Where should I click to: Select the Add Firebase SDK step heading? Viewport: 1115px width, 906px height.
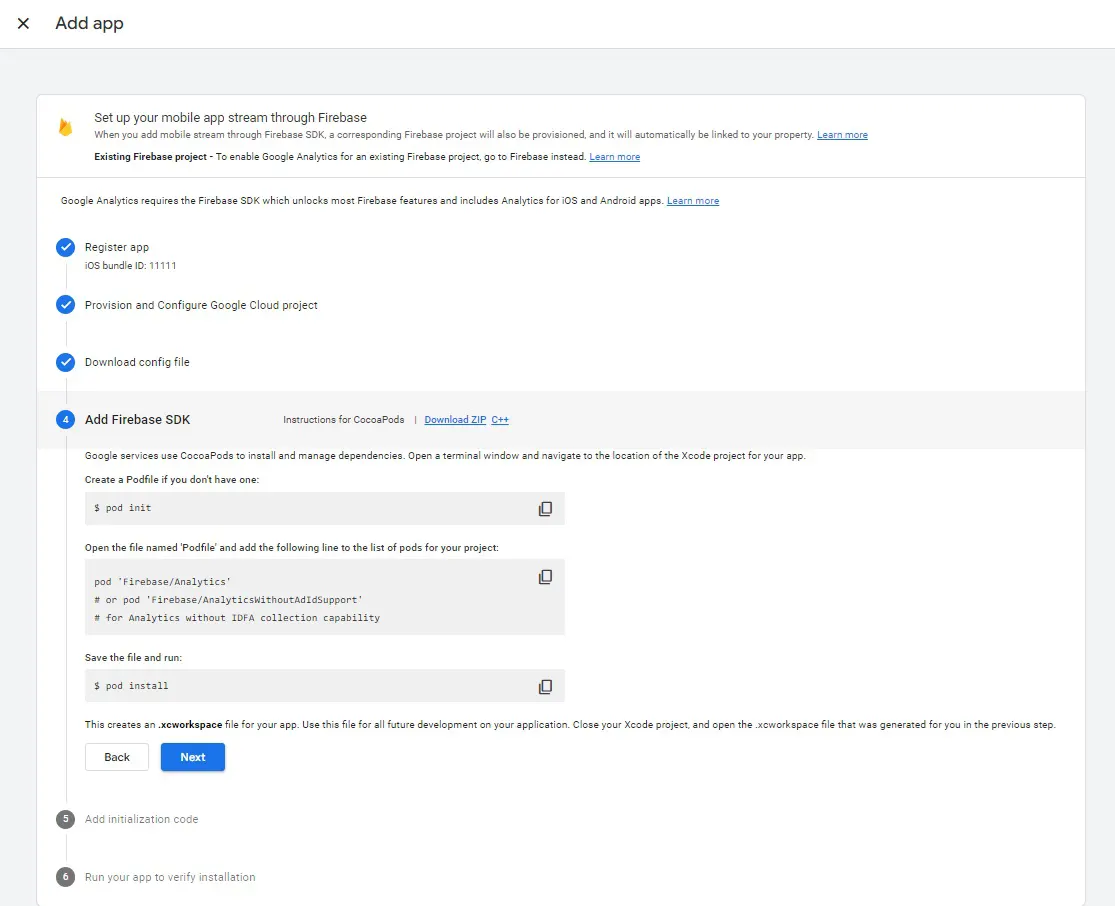137,420
